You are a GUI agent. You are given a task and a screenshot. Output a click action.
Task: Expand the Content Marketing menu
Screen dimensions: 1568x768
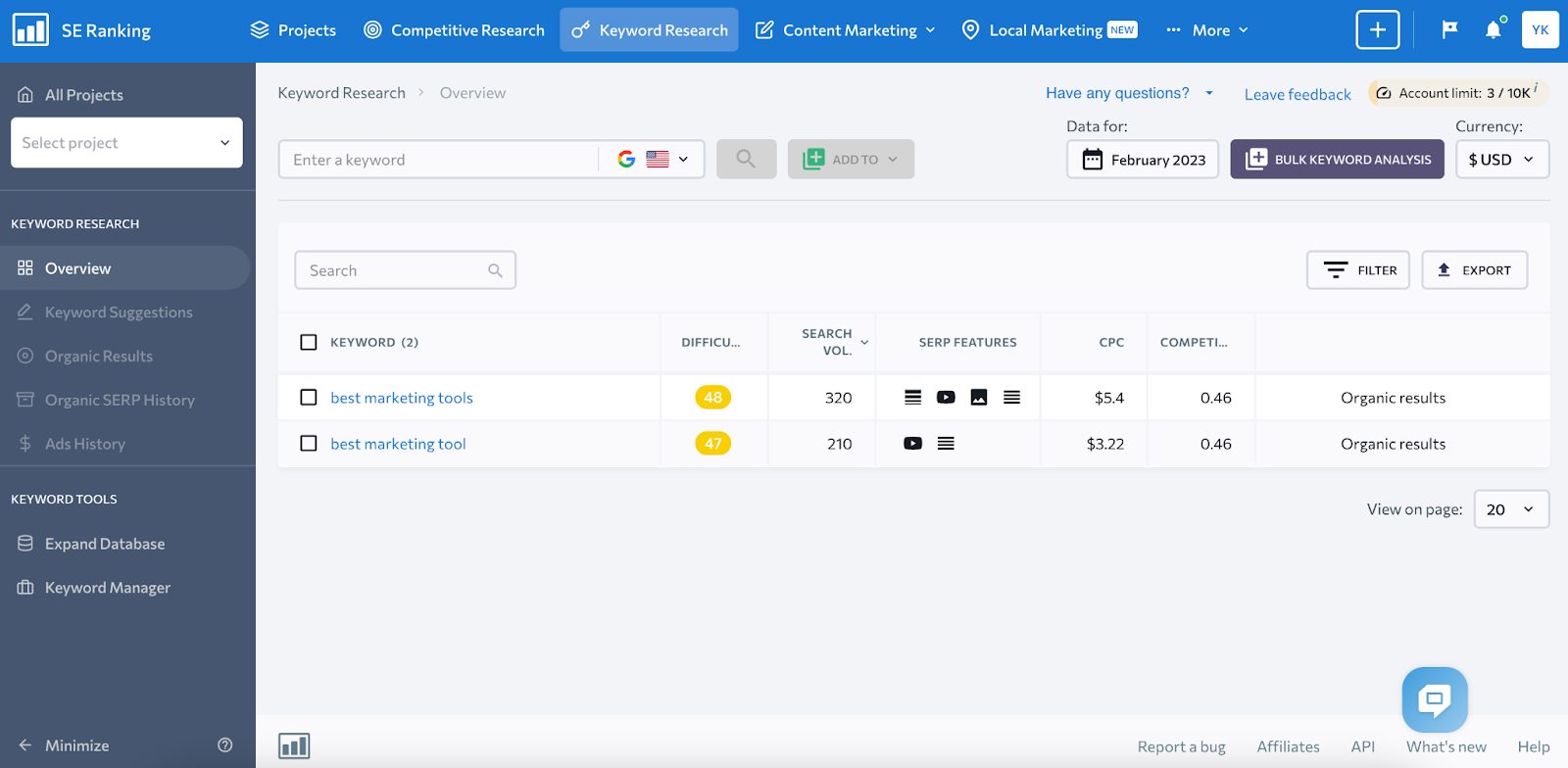[845, 29]
